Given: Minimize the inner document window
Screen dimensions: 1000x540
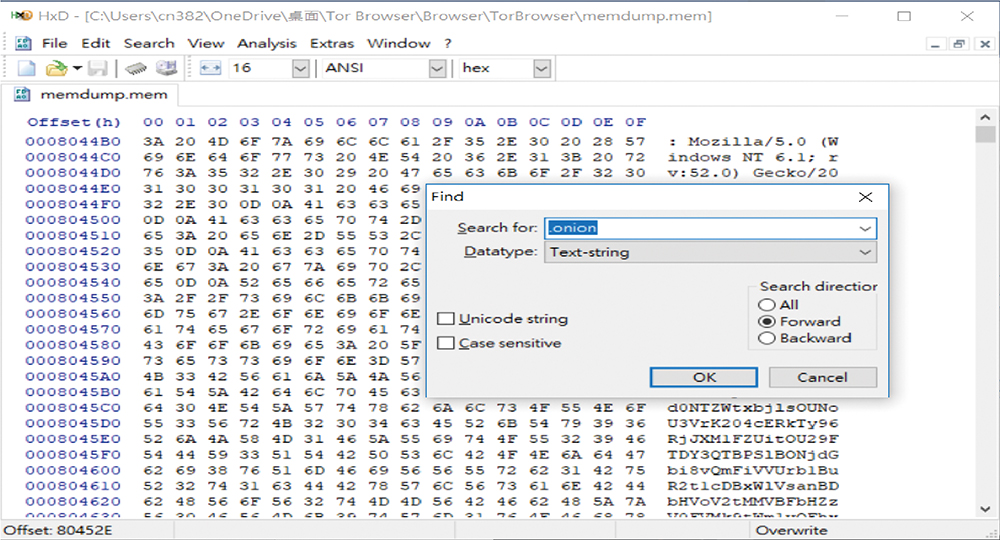Looking at the screenshot, I should [935, 44].
